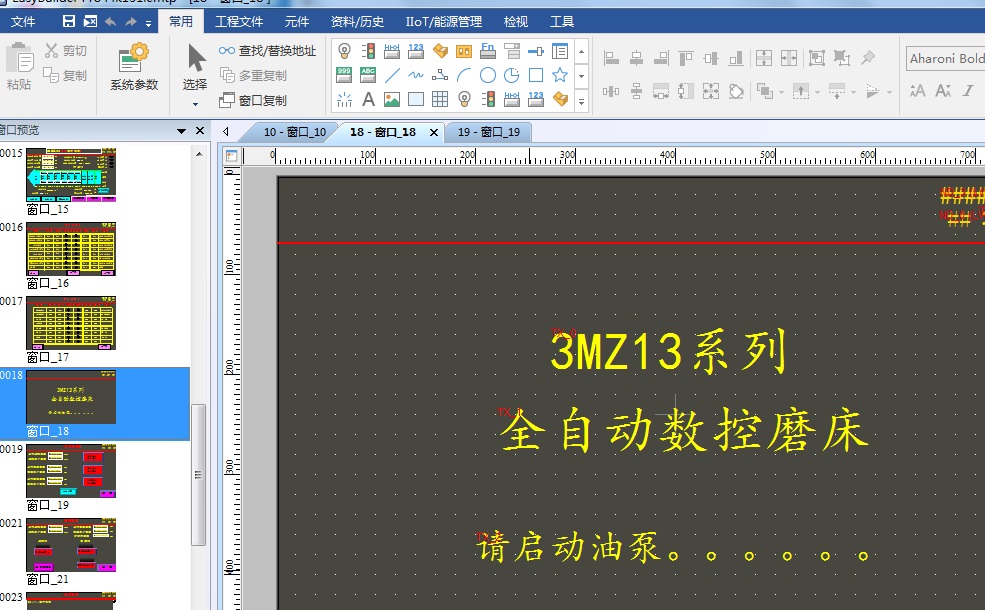The image size is (985, 610).
Task: Open the 窗口预览 panel menu arrow
Action: [182, 131]
